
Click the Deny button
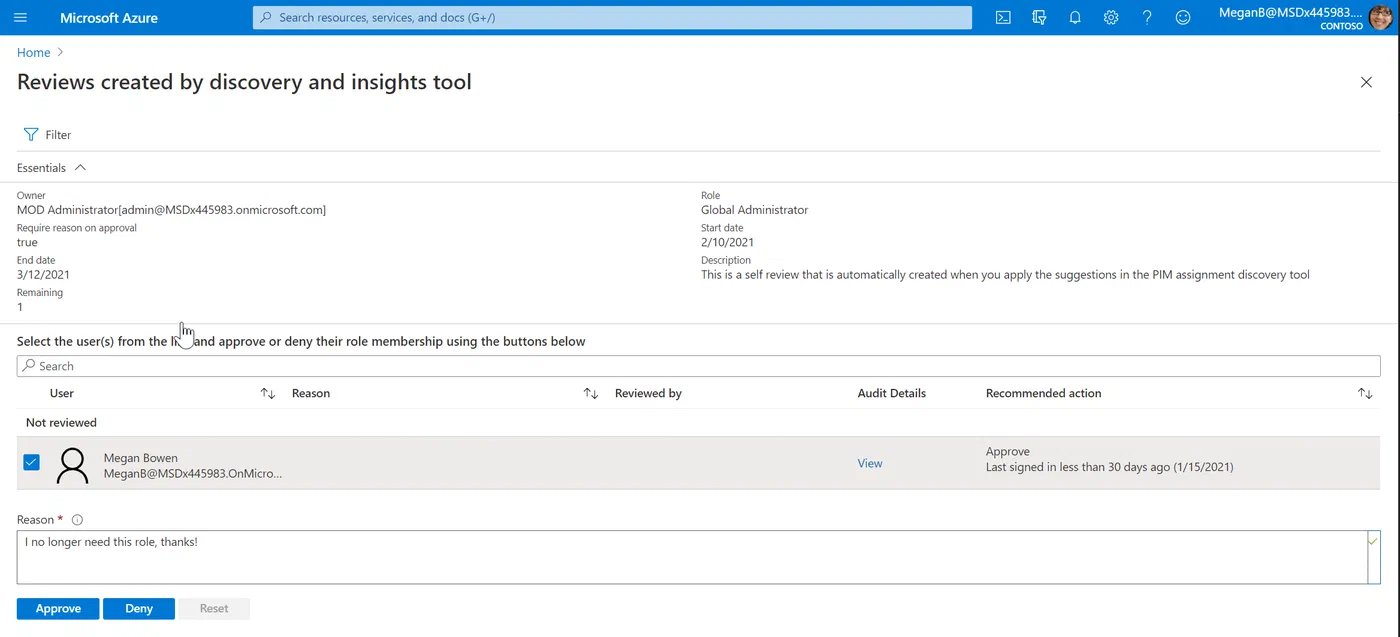coord(139,608)
